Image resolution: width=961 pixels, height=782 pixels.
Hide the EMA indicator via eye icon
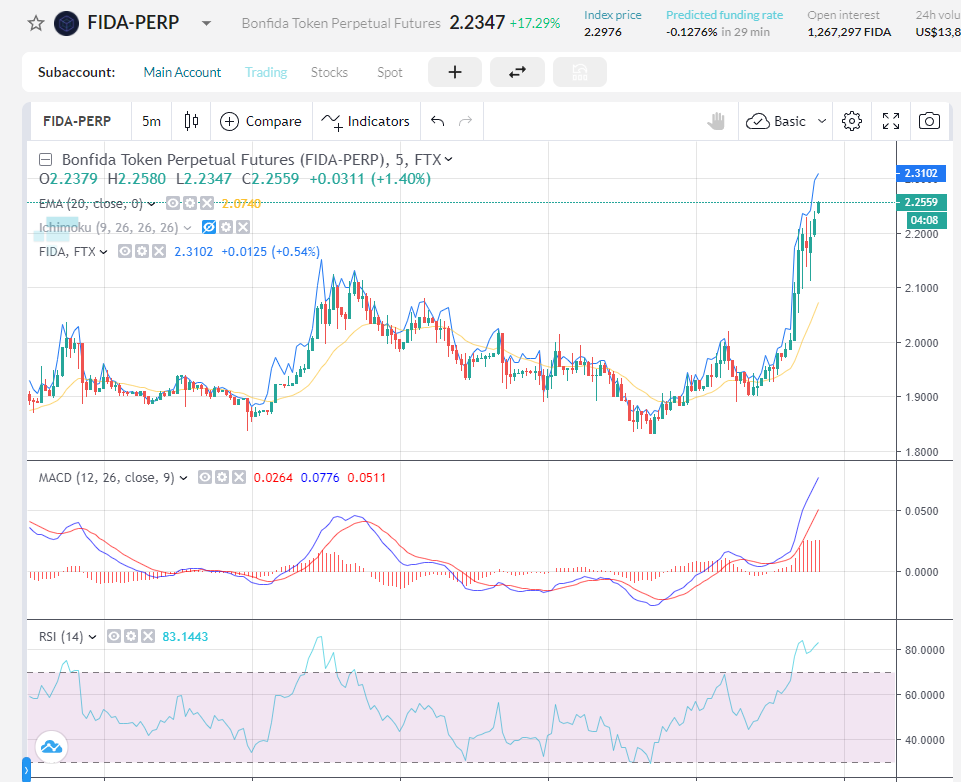click(x=173, y=203)
